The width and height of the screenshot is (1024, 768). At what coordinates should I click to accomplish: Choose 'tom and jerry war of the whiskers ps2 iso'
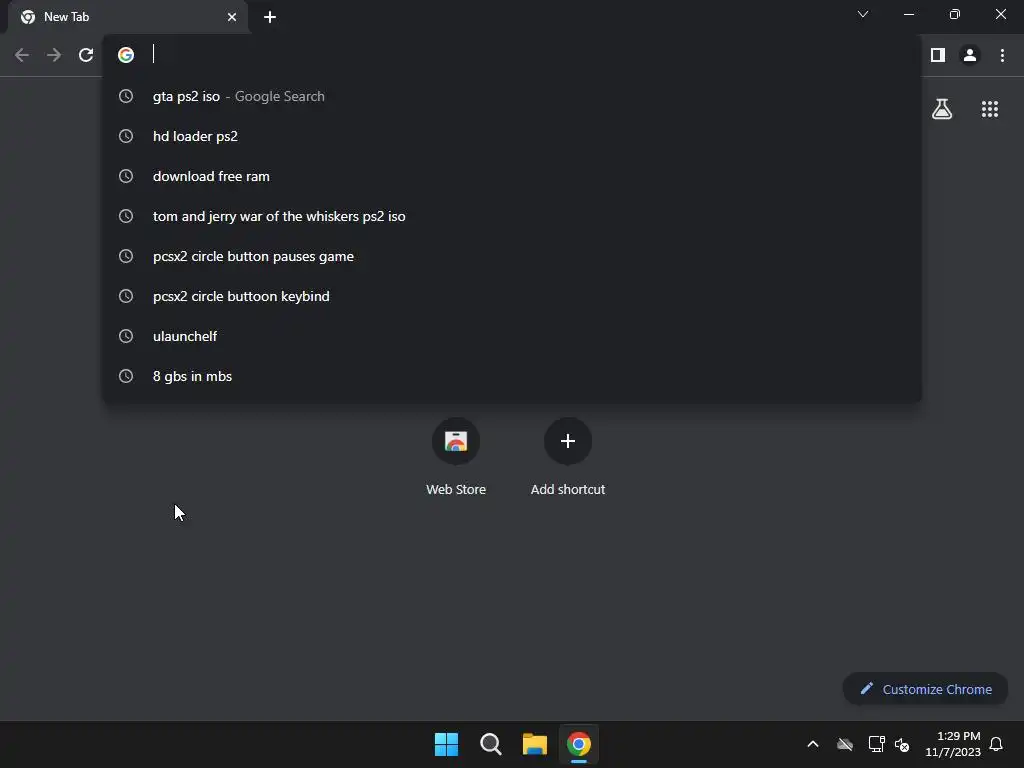click(512, 216)
